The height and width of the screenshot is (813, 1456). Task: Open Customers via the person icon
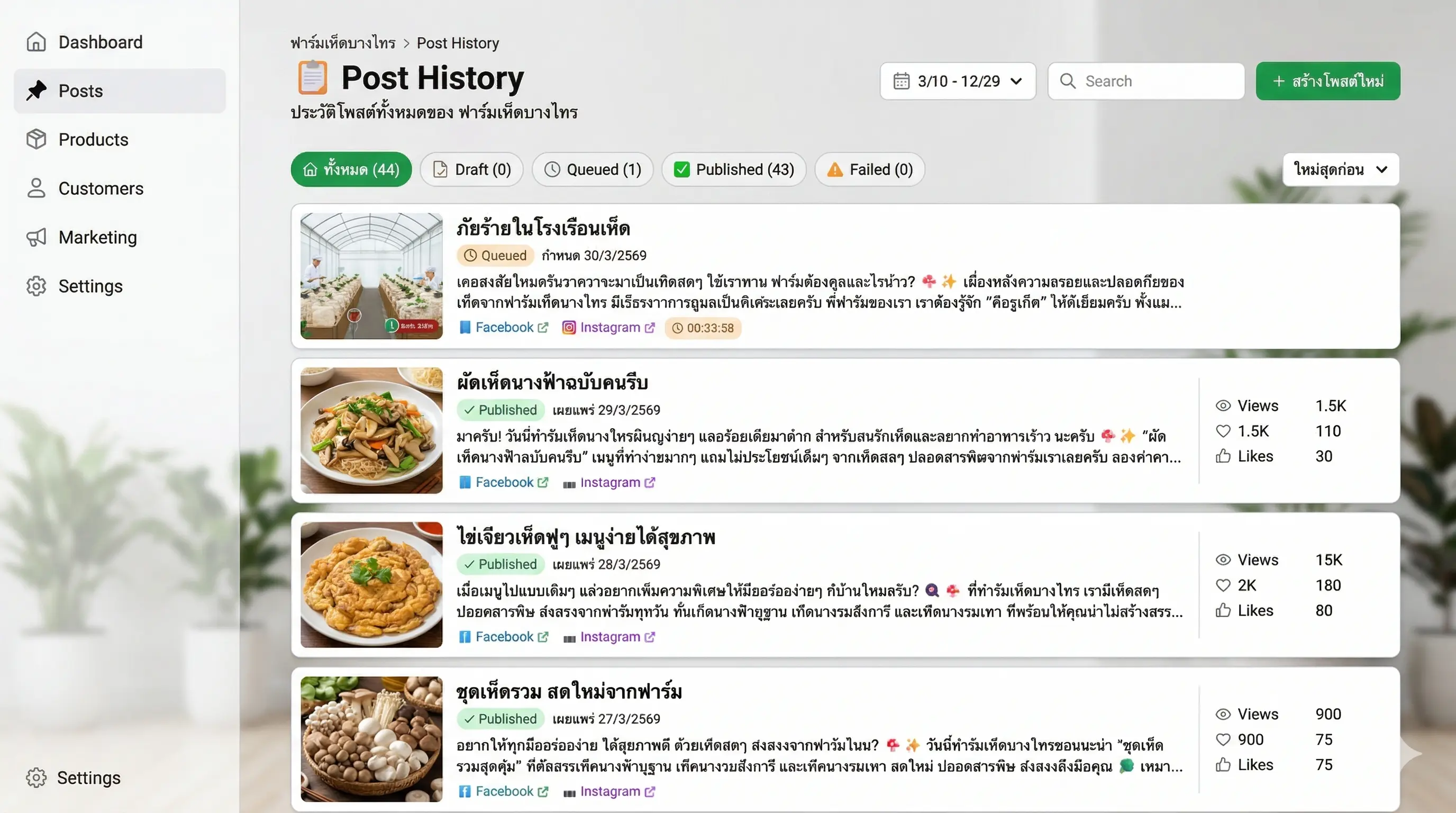(36, 188)
